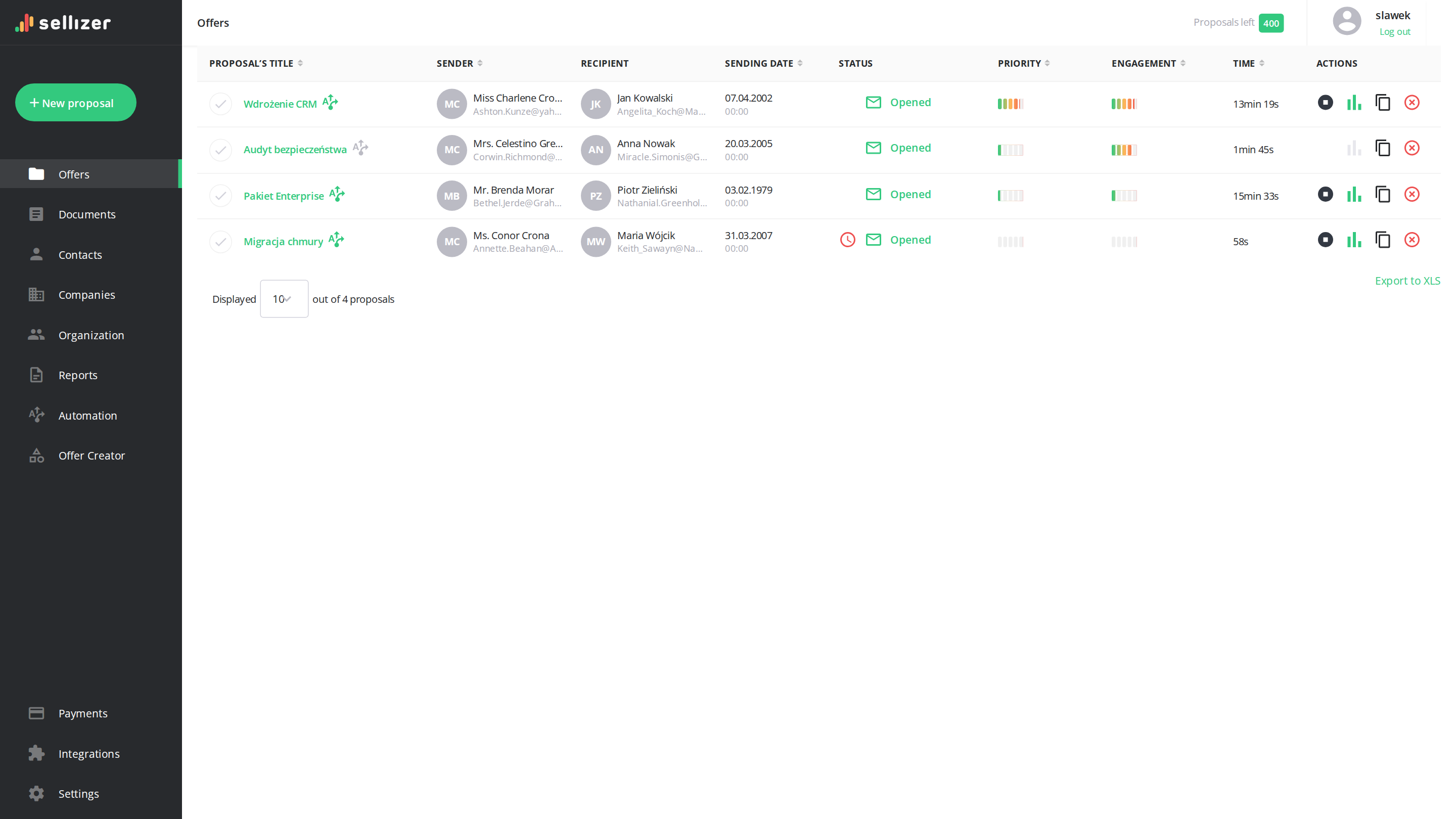
Task: Click the priority bar of Migracja chmury
Action: [x=1010, y=242]
